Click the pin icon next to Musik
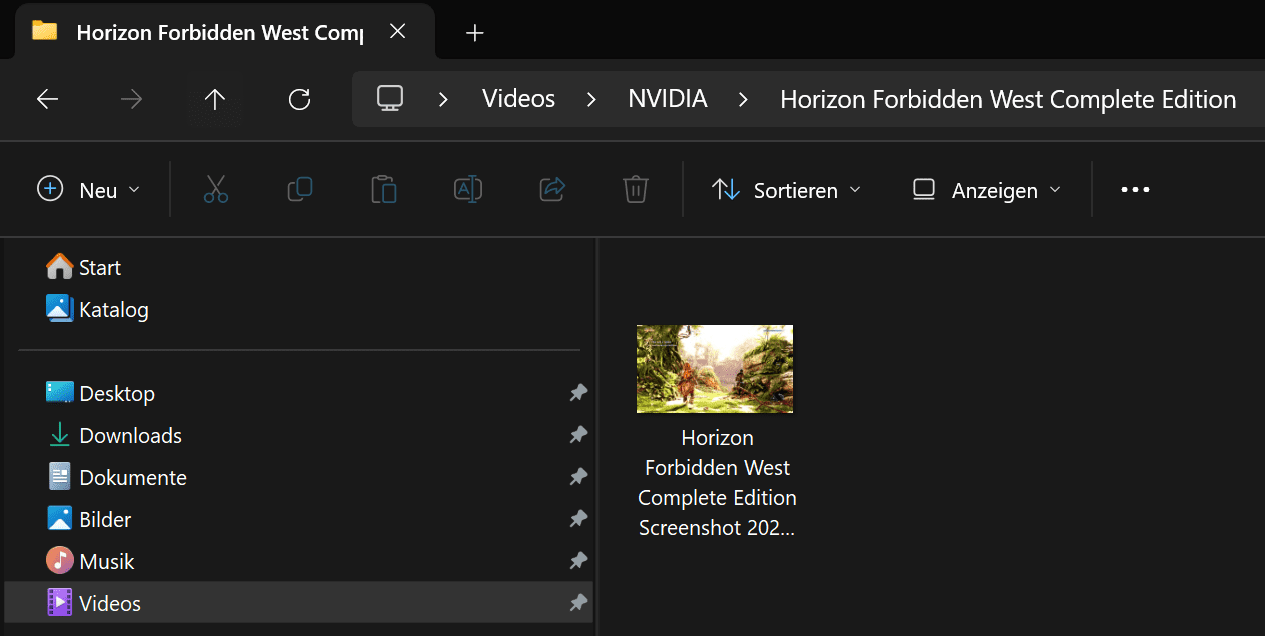1265x636 pixels. click(578, 561)
